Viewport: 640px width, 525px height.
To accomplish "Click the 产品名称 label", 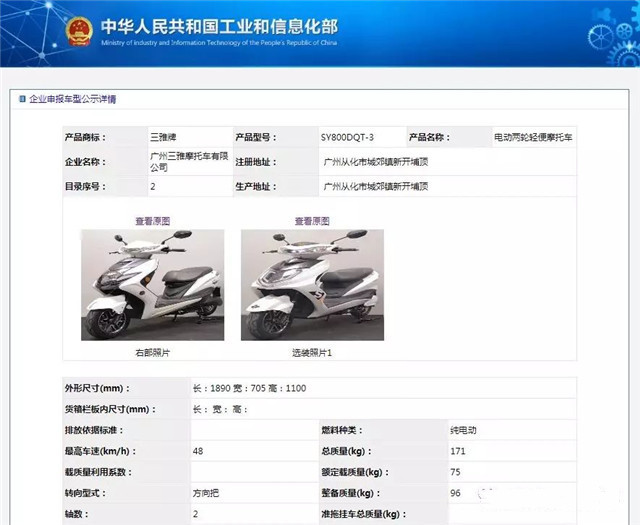I will click(x=429, y=137).
